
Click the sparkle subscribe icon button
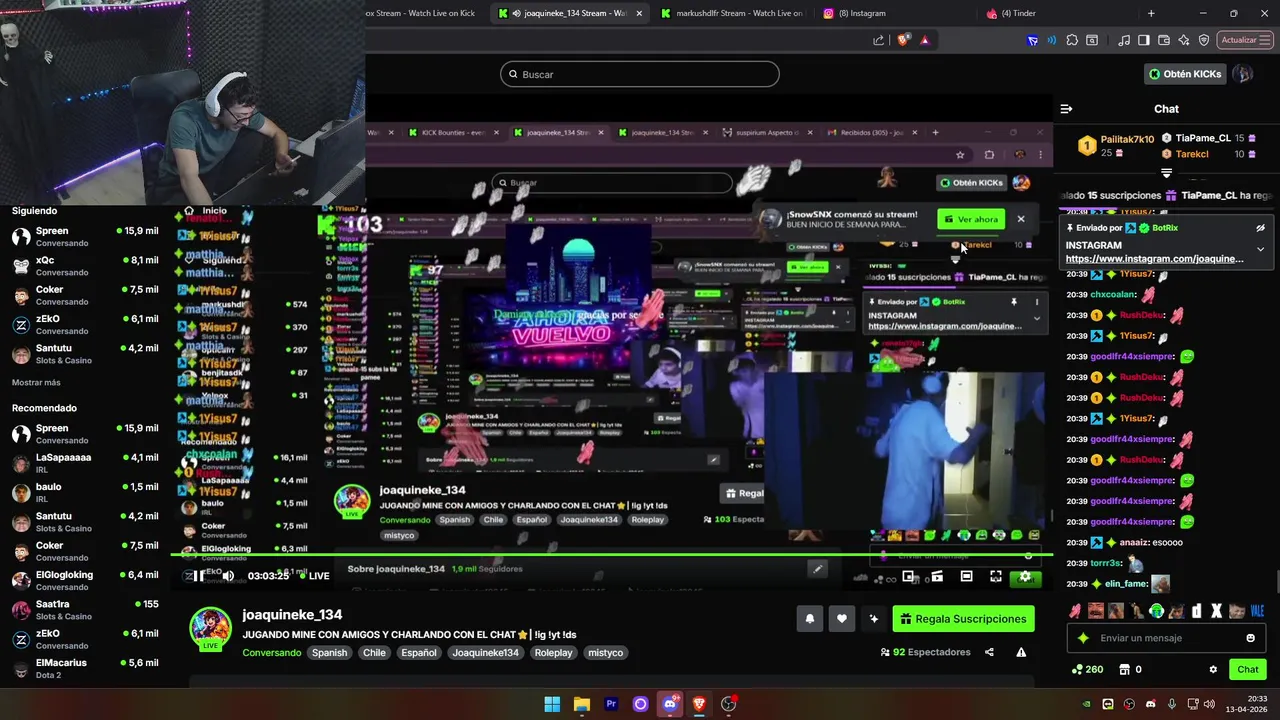click(x=874, y=619)
